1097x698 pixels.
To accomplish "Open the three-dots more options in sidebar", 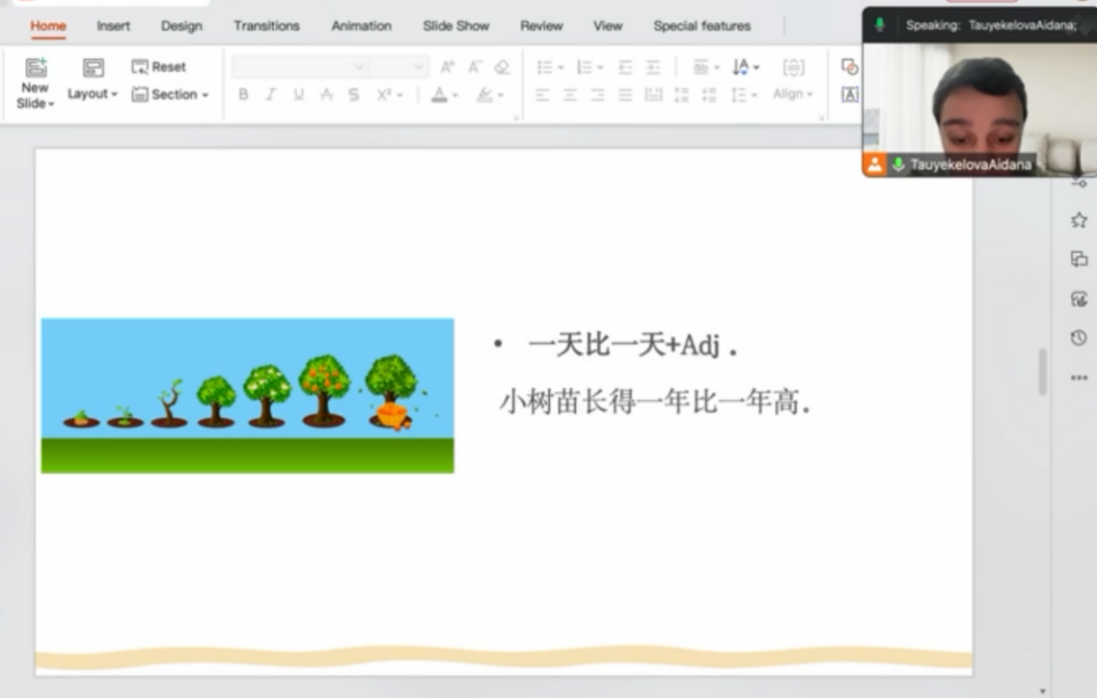I will (1078, 378).
